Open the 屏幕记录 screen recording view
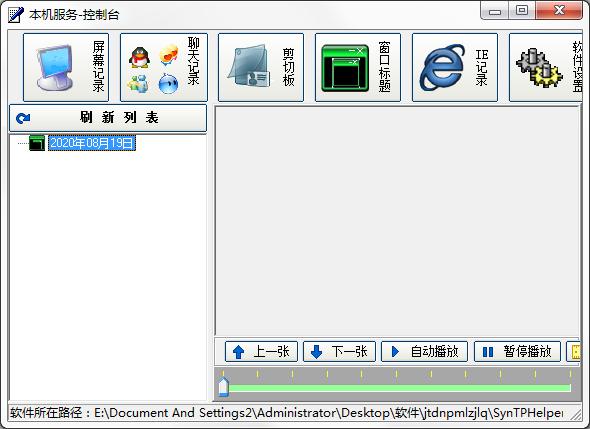This screenshot has height=429, width=590. (66, 67)
